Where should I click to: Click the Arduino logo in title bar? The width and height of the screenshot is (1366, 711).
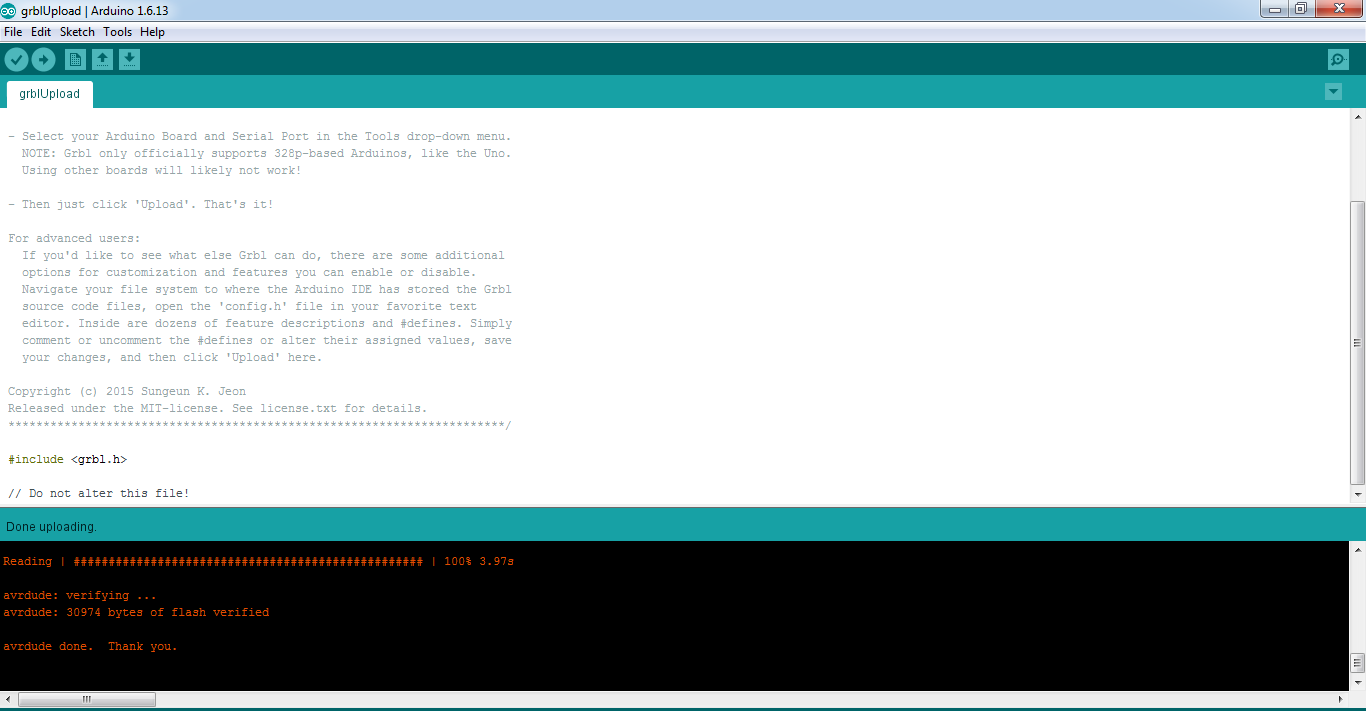tap(8, 9)
